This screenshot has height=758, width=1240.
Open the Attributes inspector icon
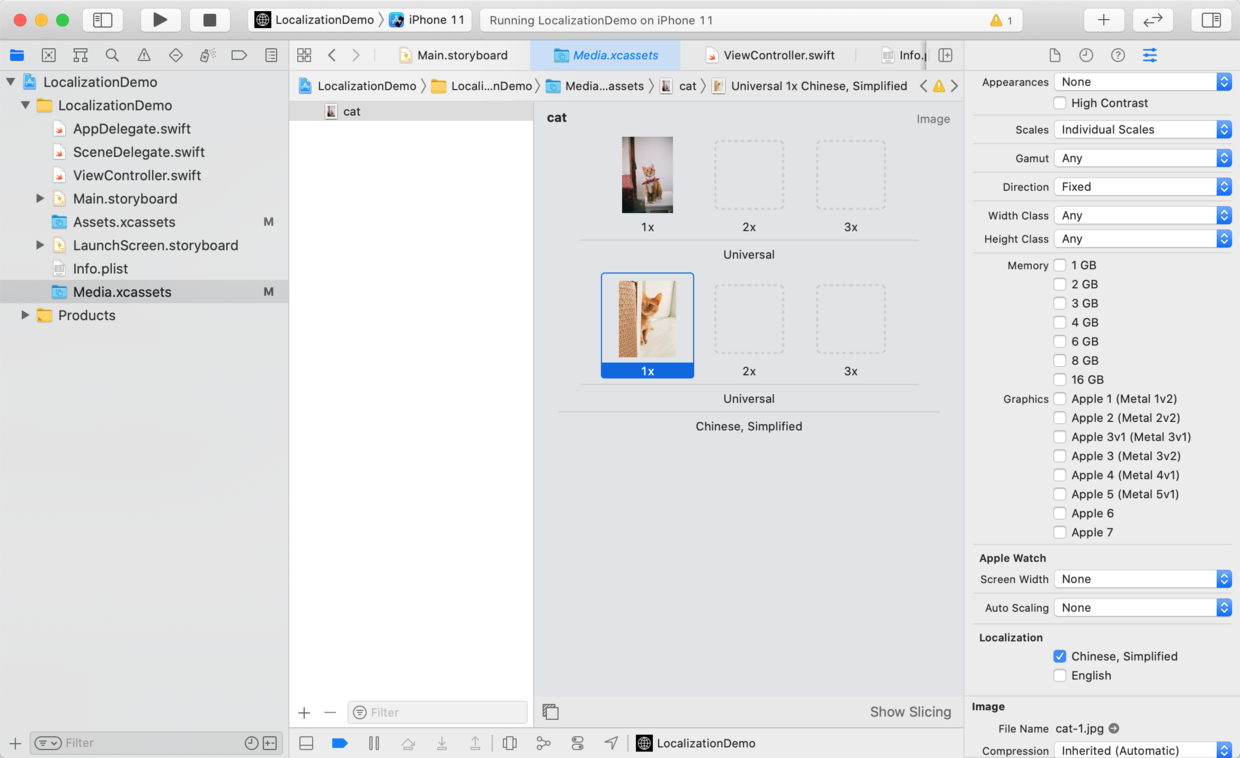[1150, 55]
